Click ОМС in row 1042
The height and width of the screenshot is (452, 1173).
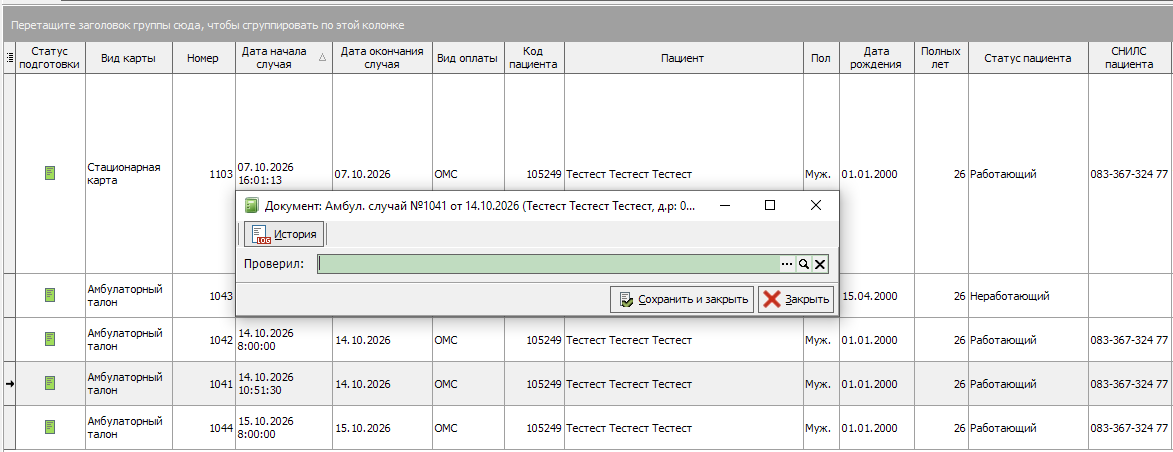click(468, 340)
